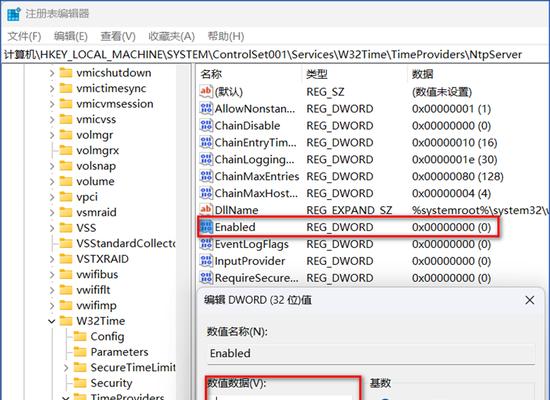This screenshot has width=550, height=400.
Task: Expand the VSS key chevron
Action: [x=52, y=228]
